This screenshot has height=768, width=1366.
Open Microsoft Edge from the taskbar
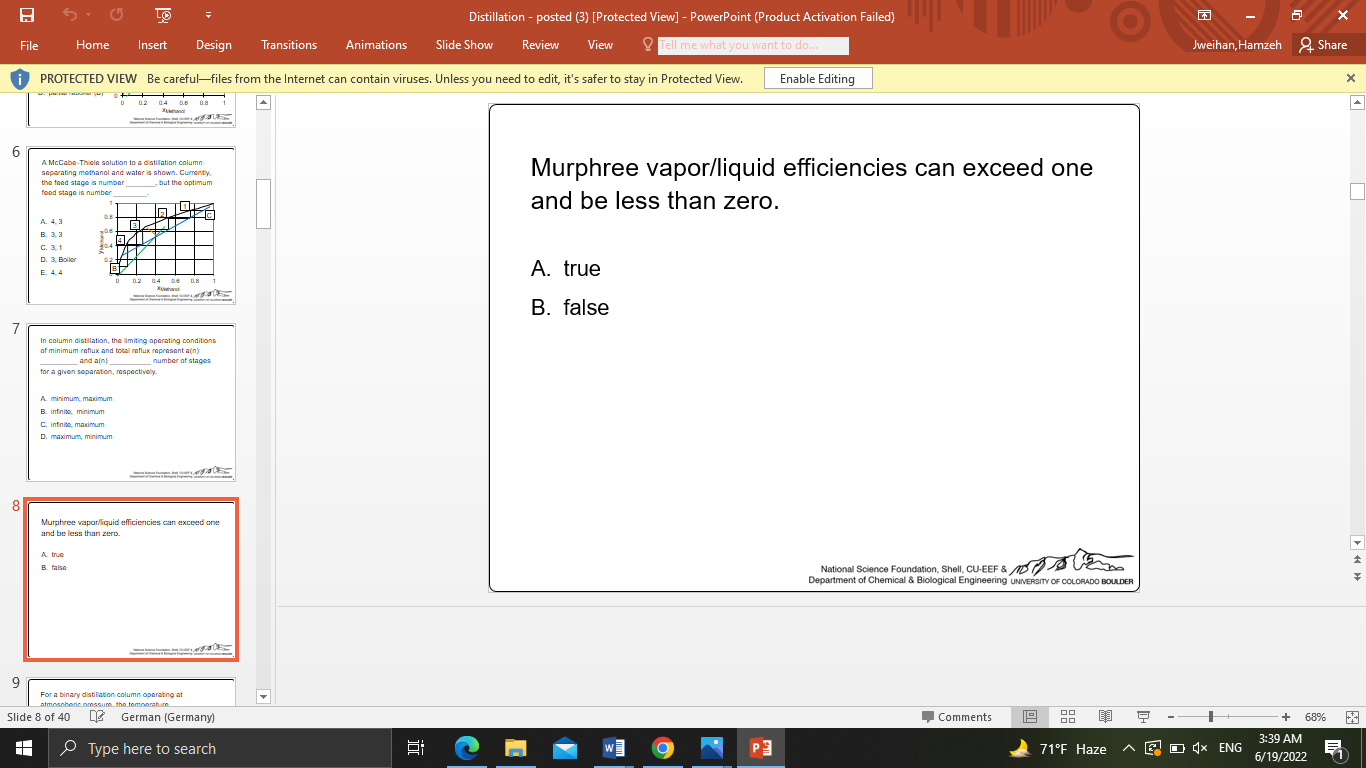pos(466,748)
